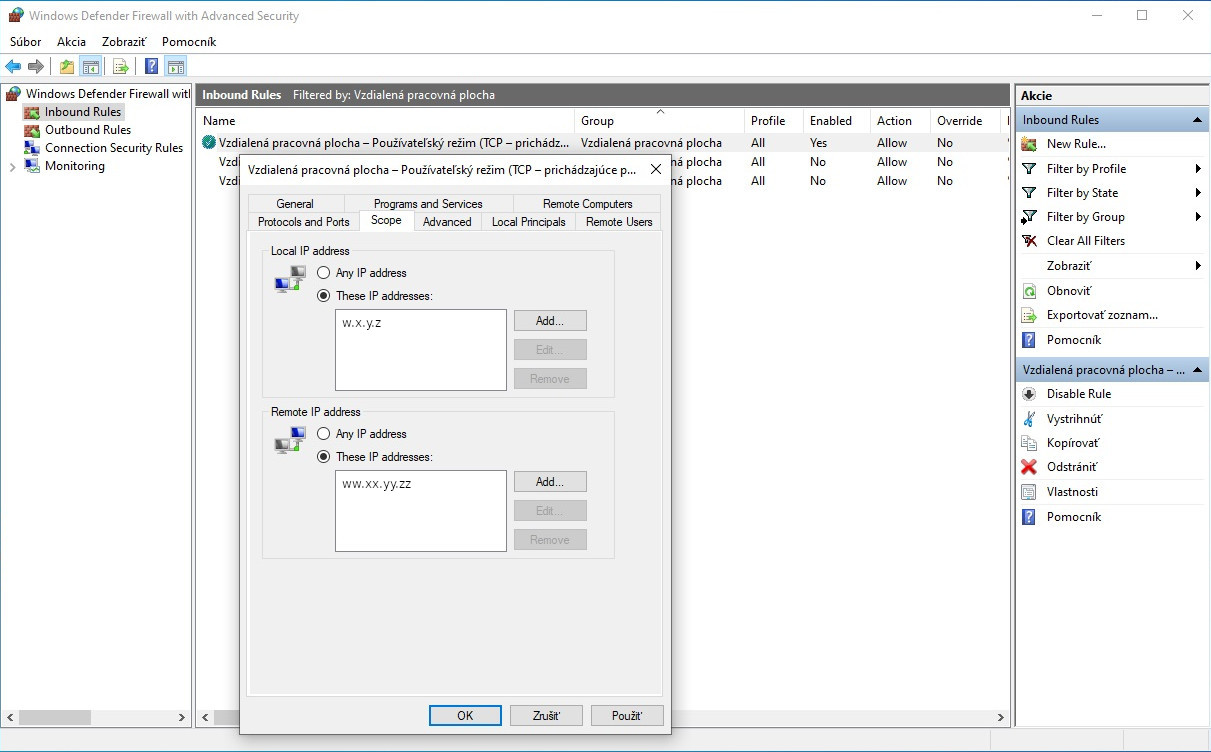
Task: Collapse the Inbound Rules actions section
Action: pyautogui.click(x=1198, y=120)
